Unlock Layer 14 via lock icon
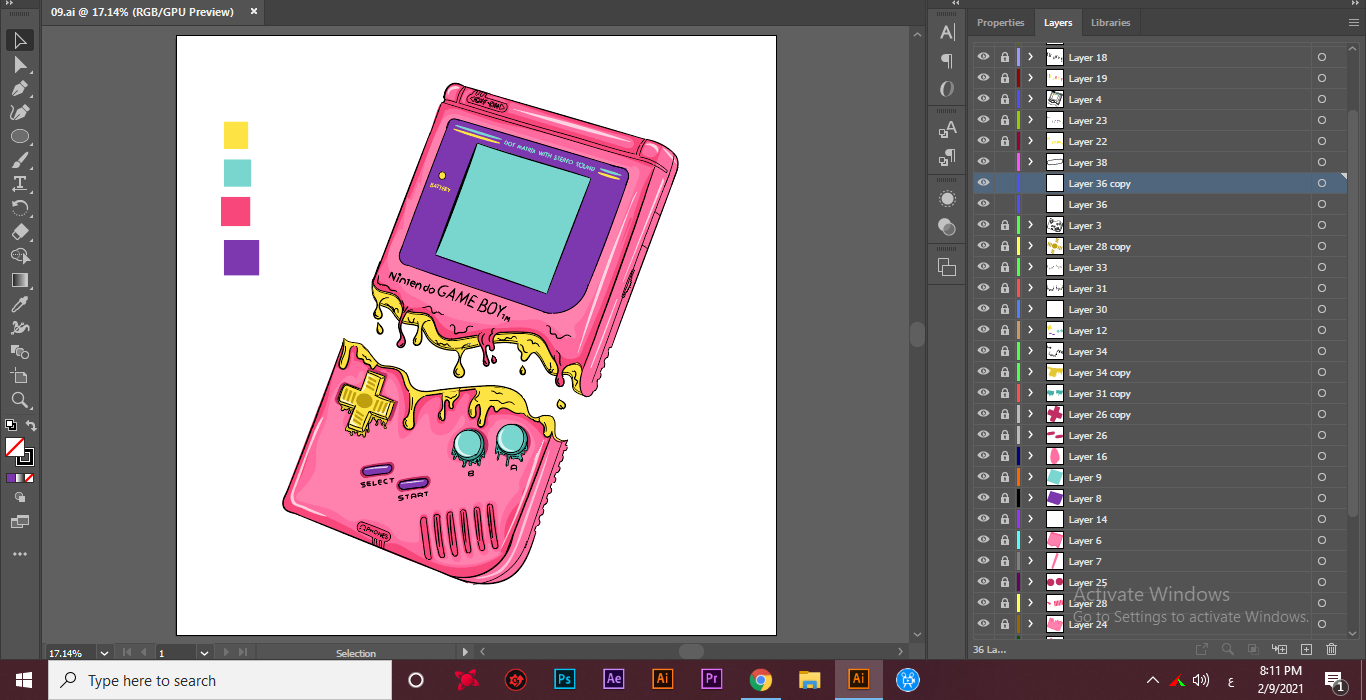 (x=1004, y=519)
